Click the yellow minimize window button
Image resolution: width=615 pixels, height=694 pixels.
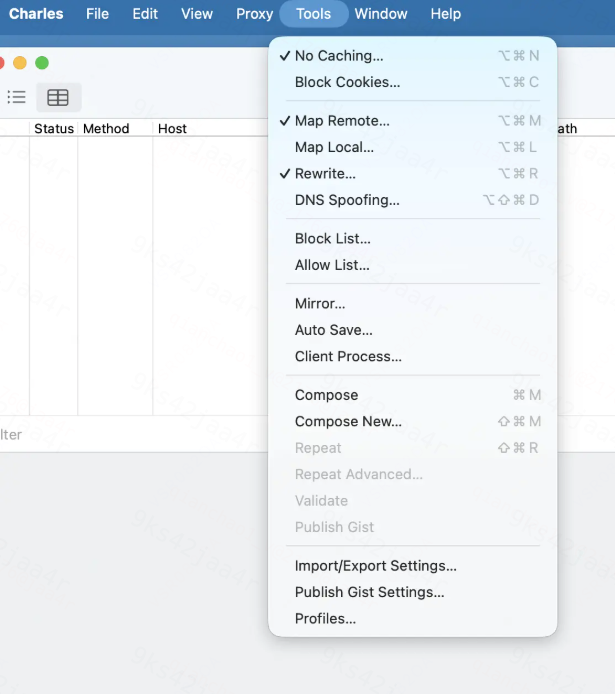20,63
